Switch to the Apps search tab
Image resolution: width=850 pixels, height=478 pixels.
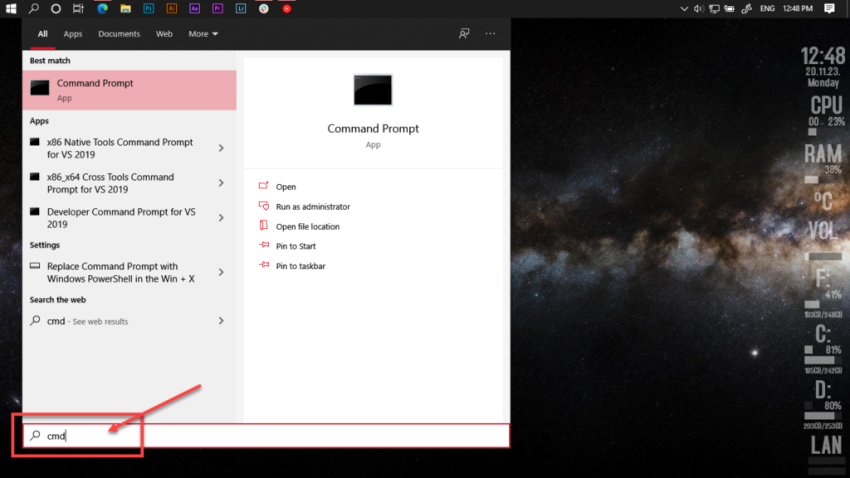point(73,34)
